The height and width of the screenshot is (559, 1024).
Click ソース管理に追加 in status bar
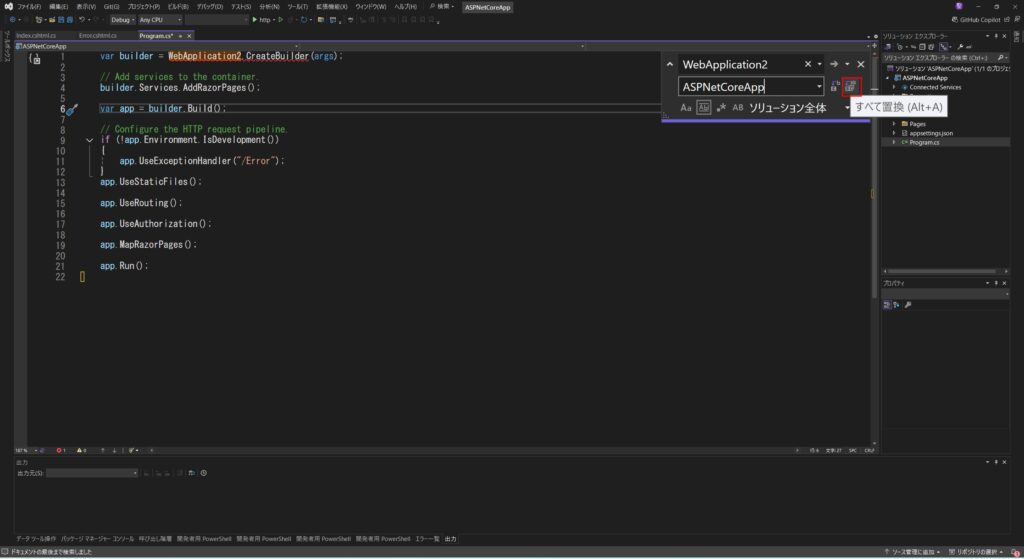point(912,552)
